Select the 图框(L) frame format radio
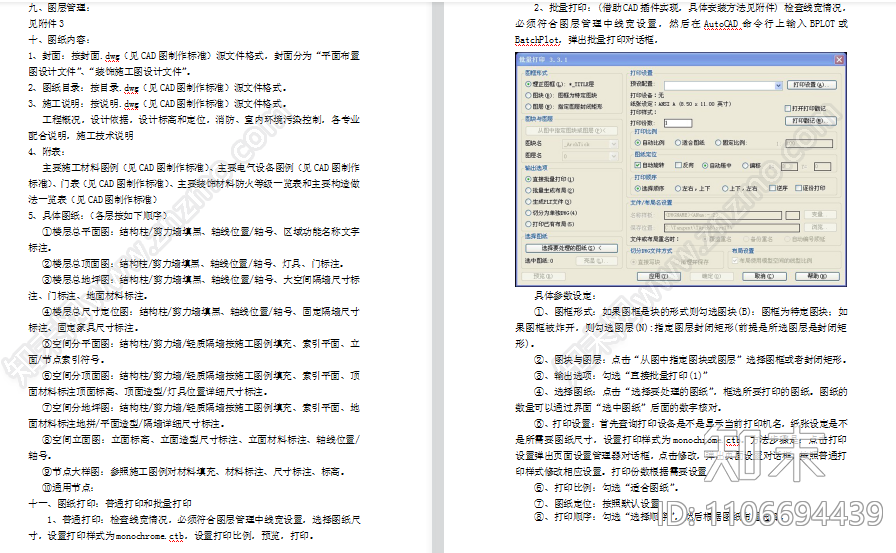The height and width of the screenshot is (553, 896). (529, 84)
